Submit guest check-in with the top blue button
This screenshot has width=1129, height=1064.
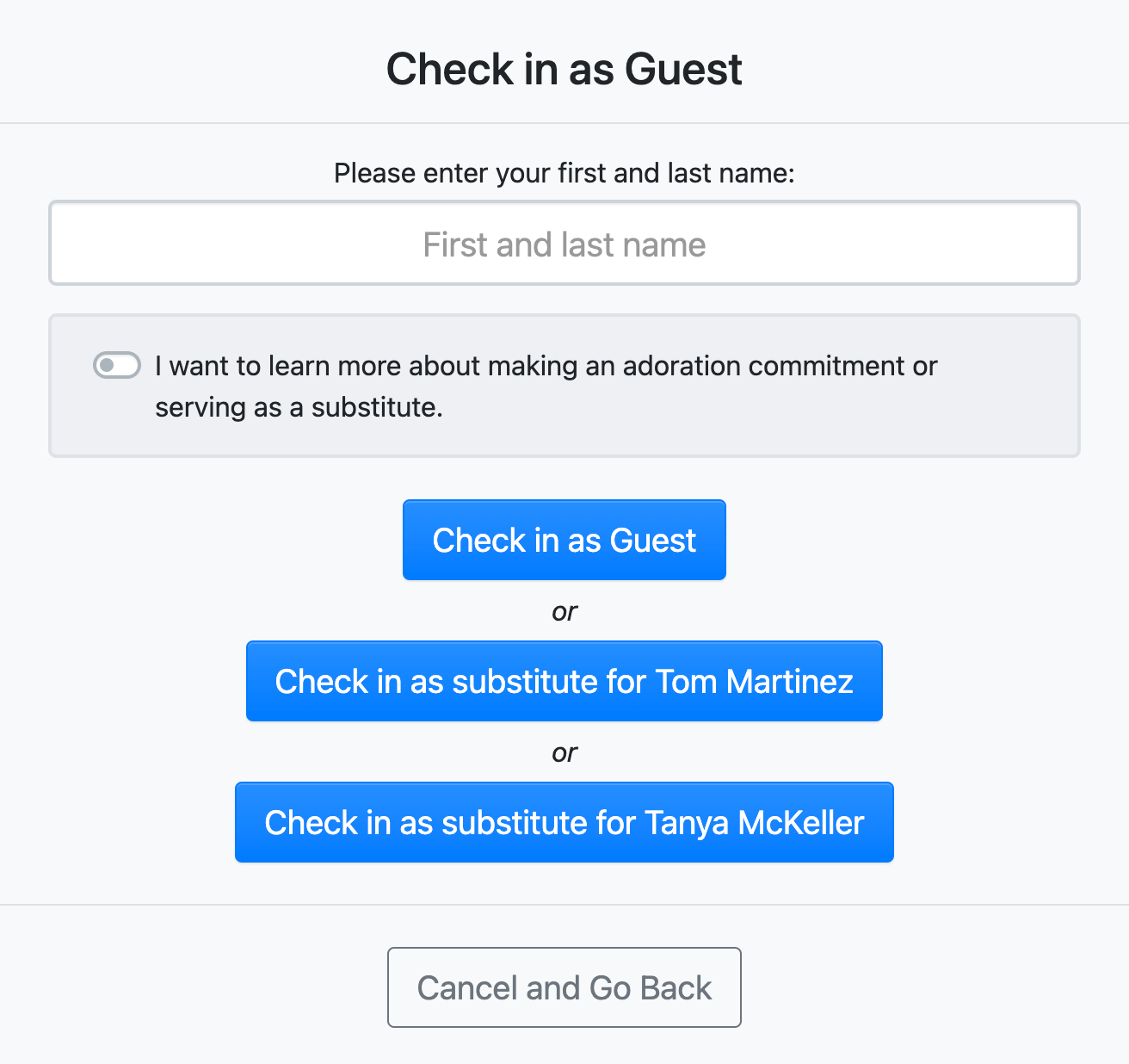coord(564,540)
